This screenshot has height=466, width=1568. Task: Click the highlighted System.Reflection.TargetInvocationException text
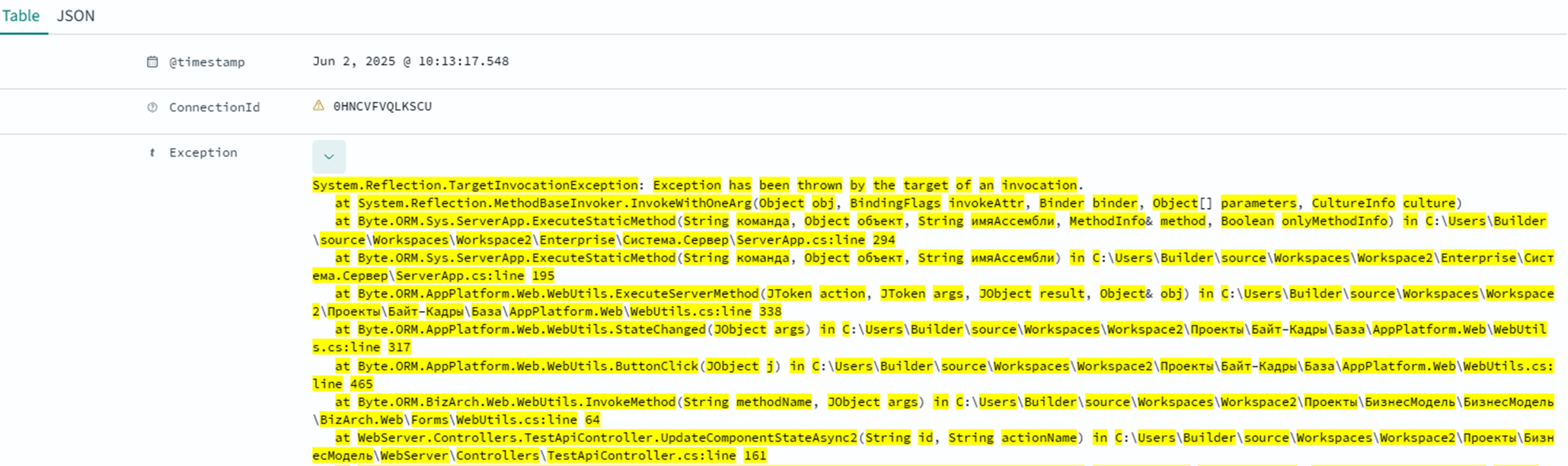pyautogui.click(x=474, y=185)
